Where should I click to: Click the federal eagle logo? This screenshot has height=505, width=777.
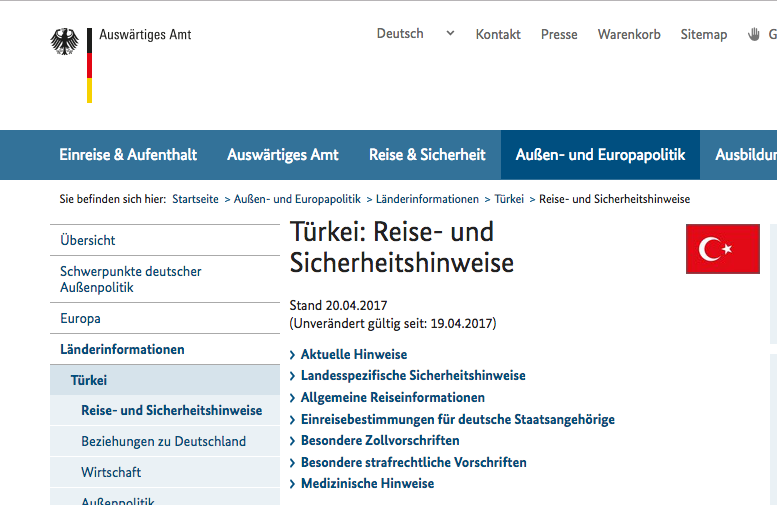(x=64, y=42)
